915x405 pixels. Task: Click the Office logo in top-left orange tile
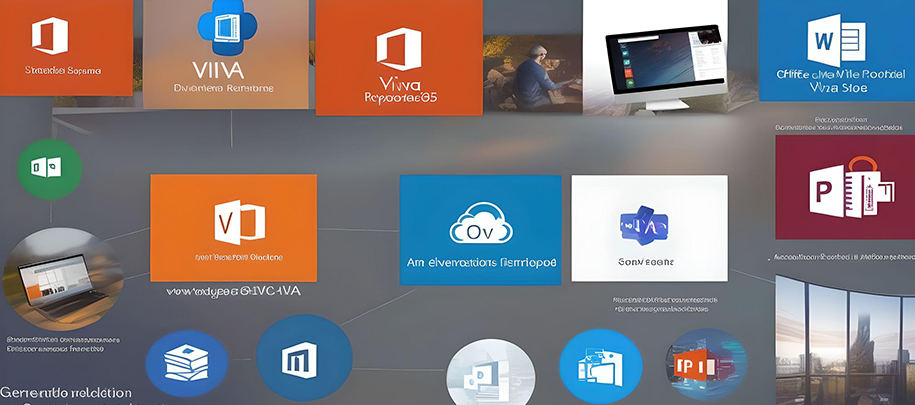(x=50, y=36)
